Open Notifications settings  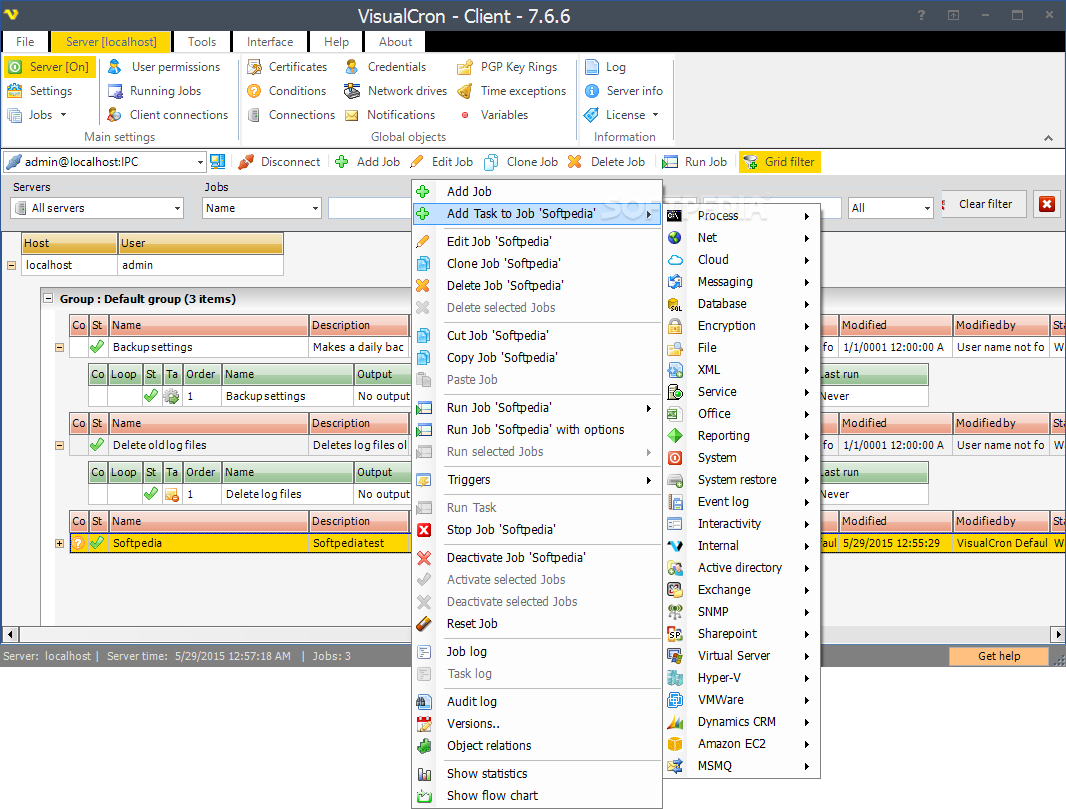coord(390,115)
